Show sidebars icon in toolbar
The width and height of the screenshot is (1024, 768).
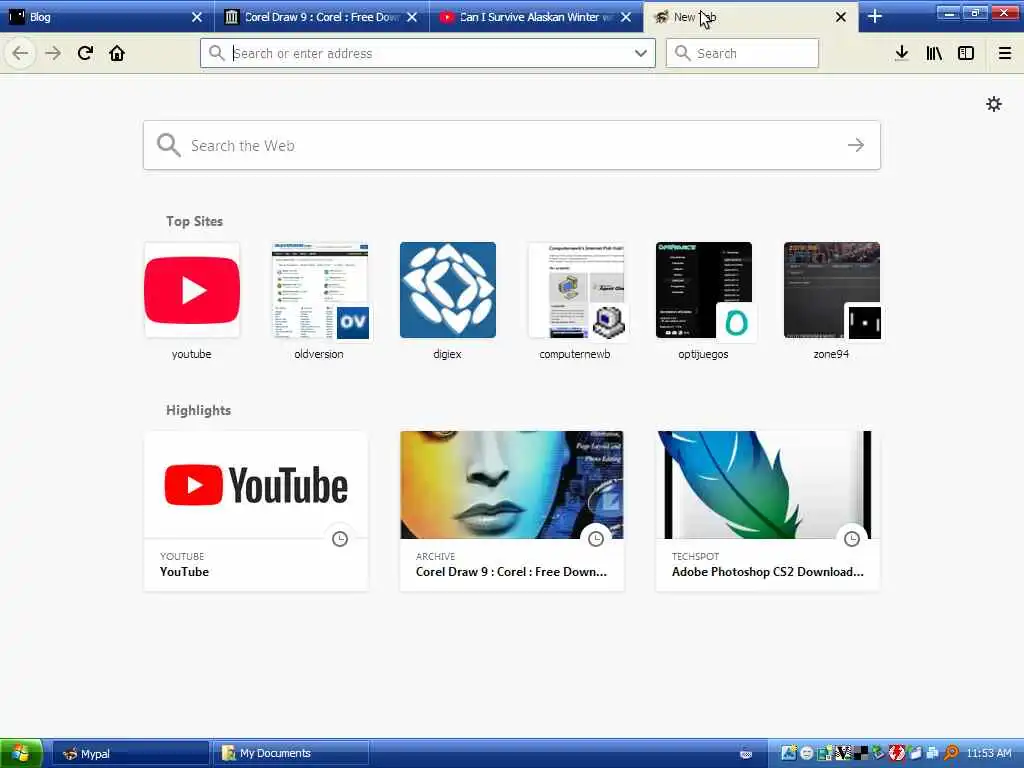(966, 53)
